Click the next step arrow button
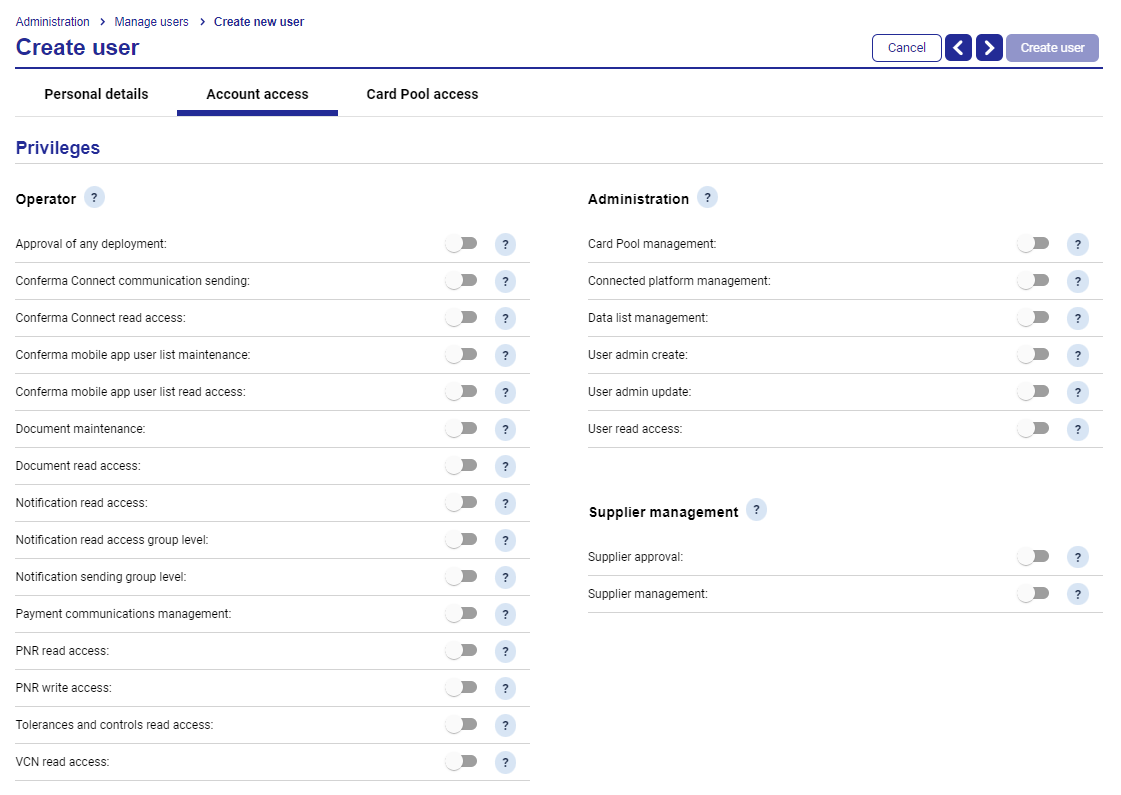This screenshot has height=795, width=1121. pyautogui.click(x=989, y=48)
